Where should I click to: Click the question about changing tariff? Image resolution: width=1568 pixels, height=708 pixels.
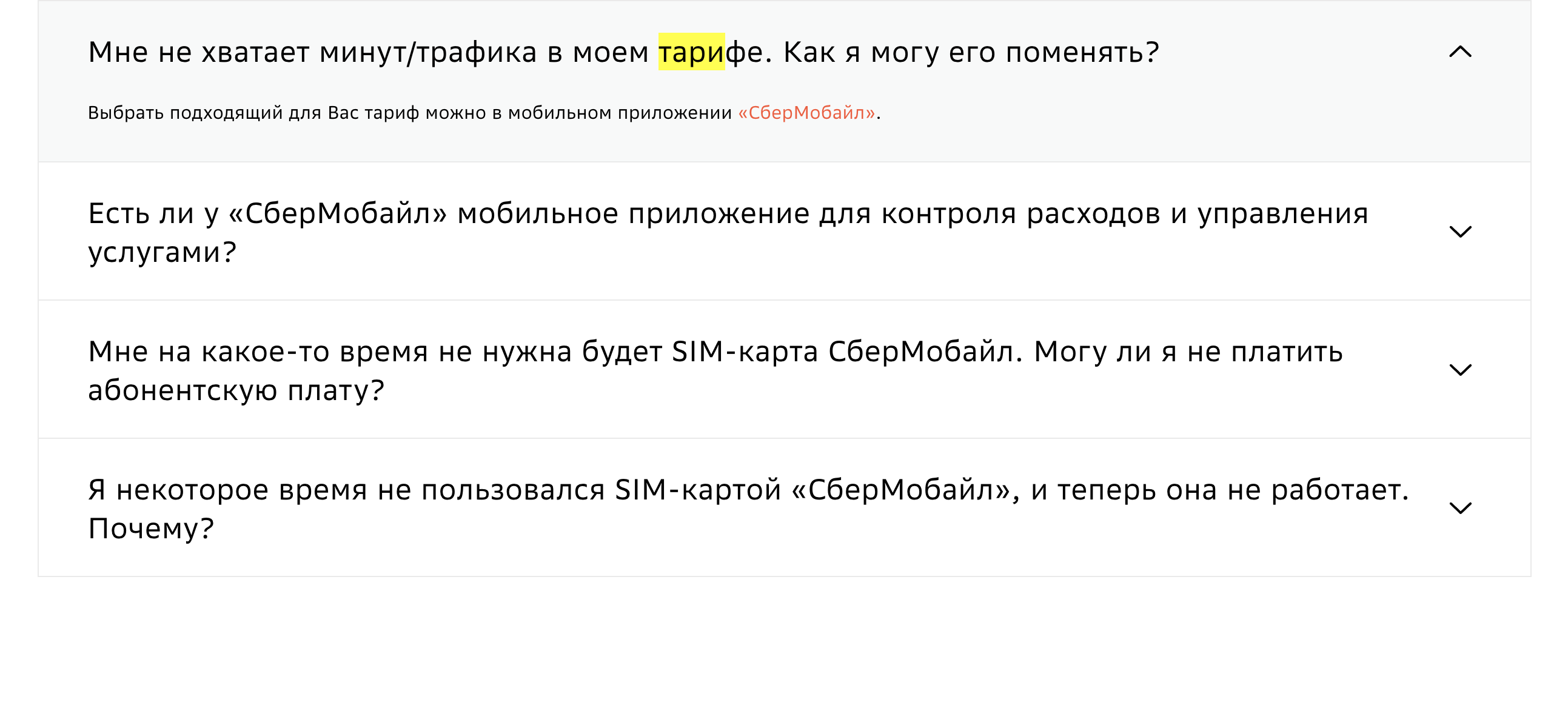[x=621, y=53]
